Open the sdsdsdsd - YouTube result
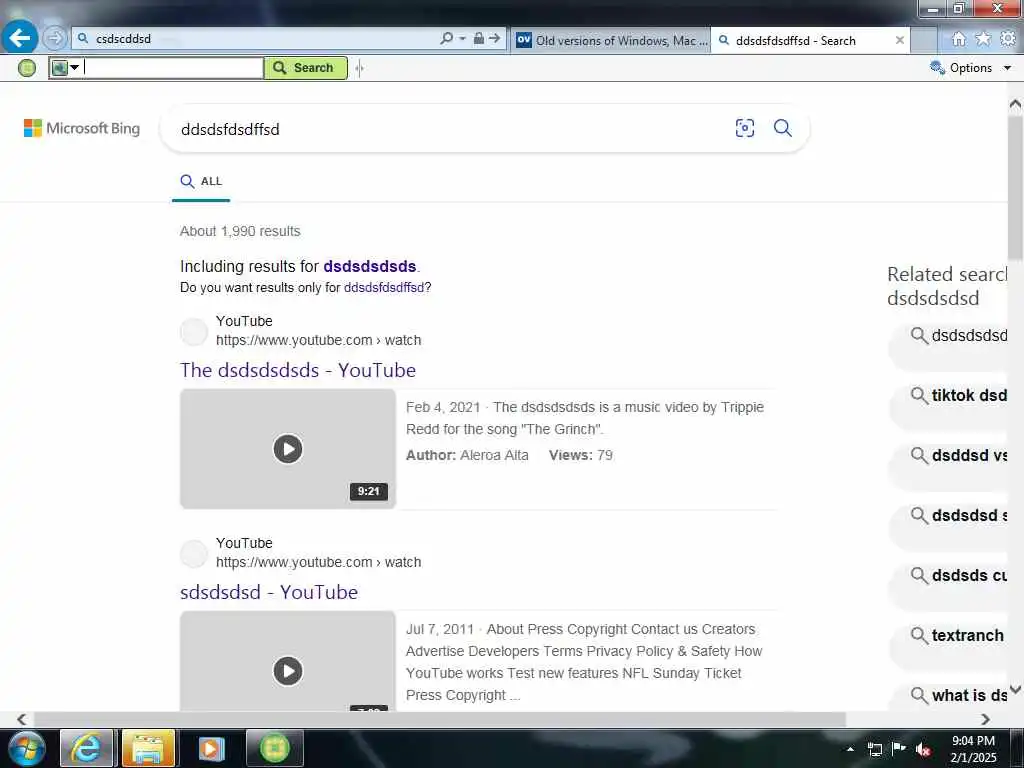 pos(269,592)
